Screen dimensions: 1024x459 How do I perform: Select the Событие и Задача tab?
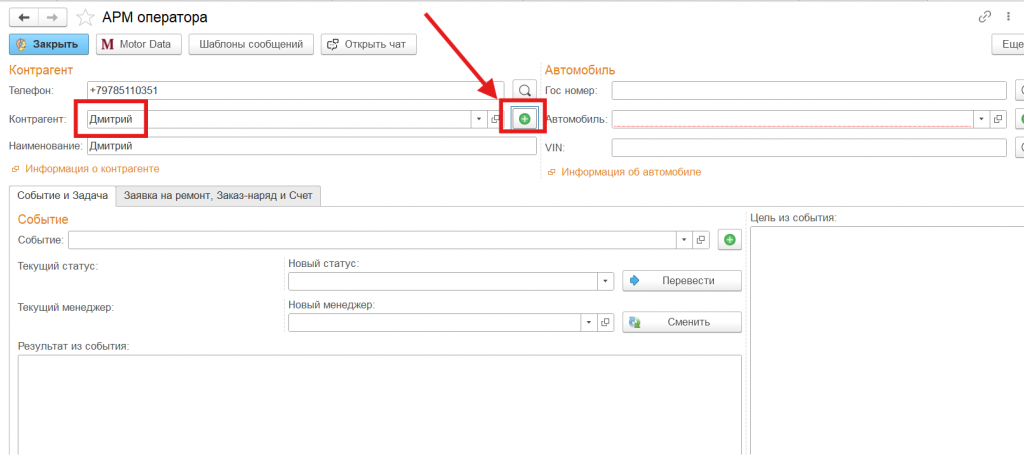pos(62,196)
